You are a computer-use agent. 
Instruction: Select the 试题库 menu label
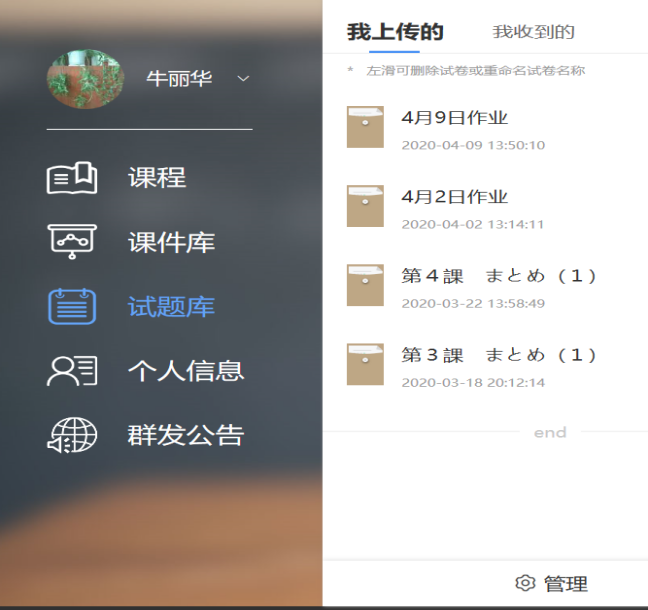[x=171, y=306]
